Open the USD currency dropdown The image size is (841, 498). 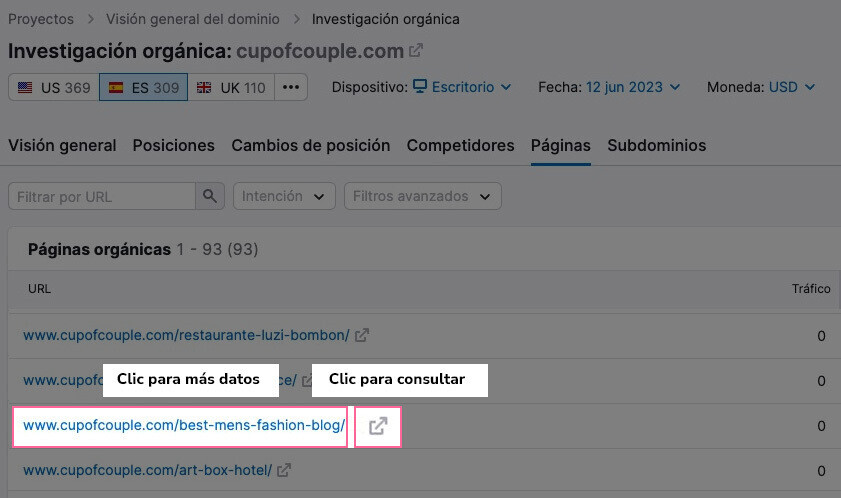pyautogui.click(x=792, y=87)
